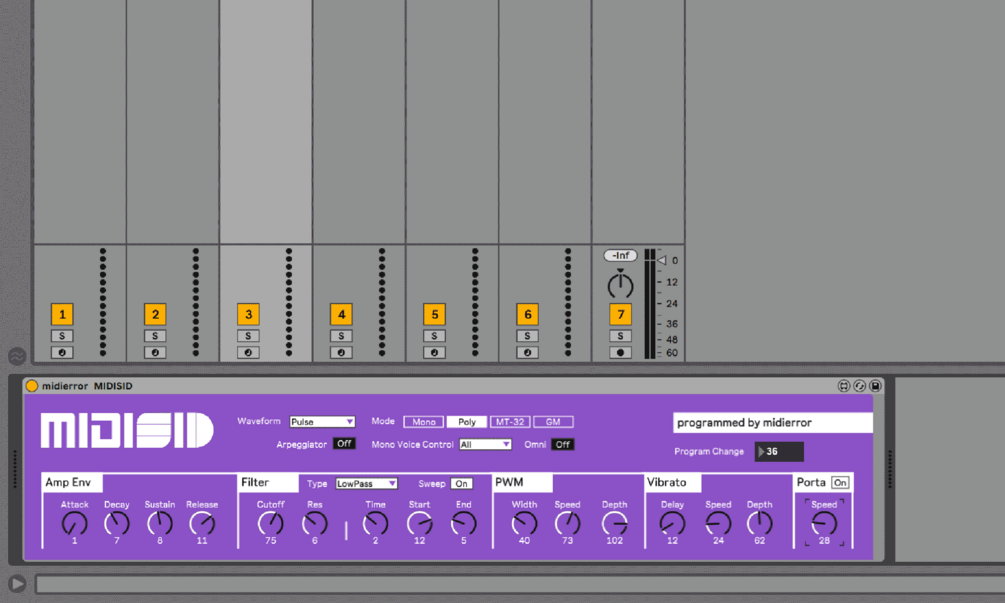Toggle track 3 activator button
Screen dimensions: 1005x603
tap(248, 315)
